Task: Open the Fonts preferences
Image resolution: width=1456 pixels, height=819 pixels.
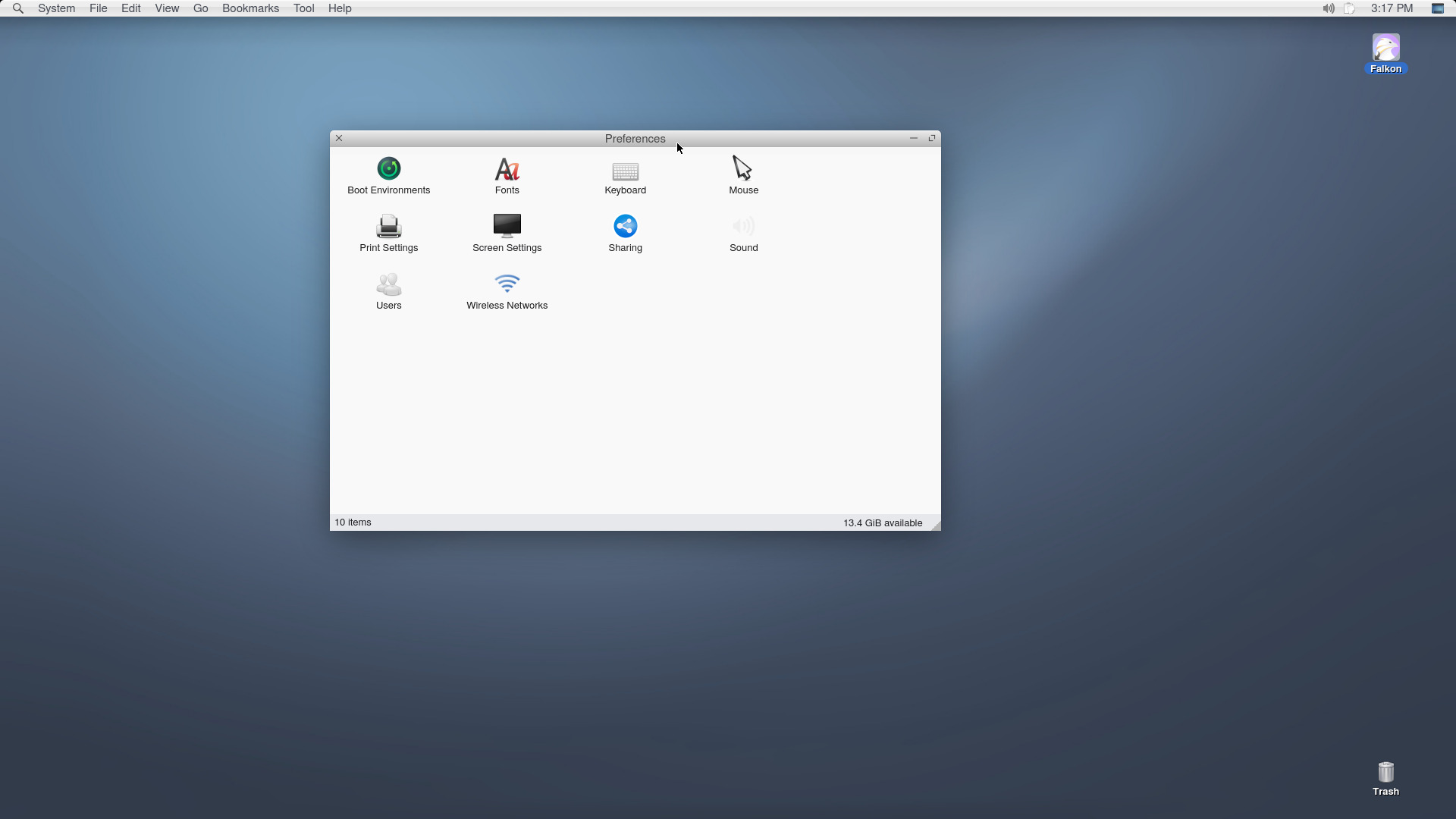Action: tap(507, 175)
